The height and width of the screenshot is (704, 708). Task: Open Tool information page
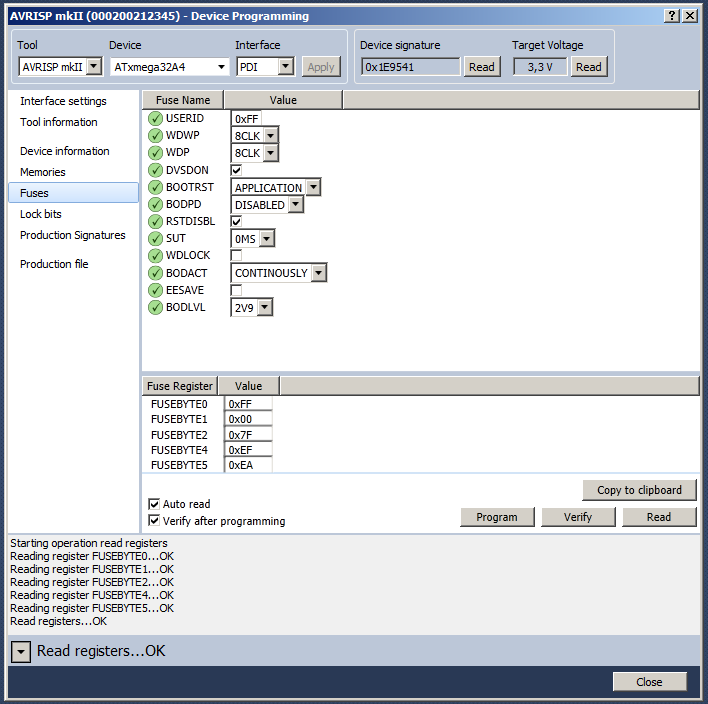click(59, 122)
